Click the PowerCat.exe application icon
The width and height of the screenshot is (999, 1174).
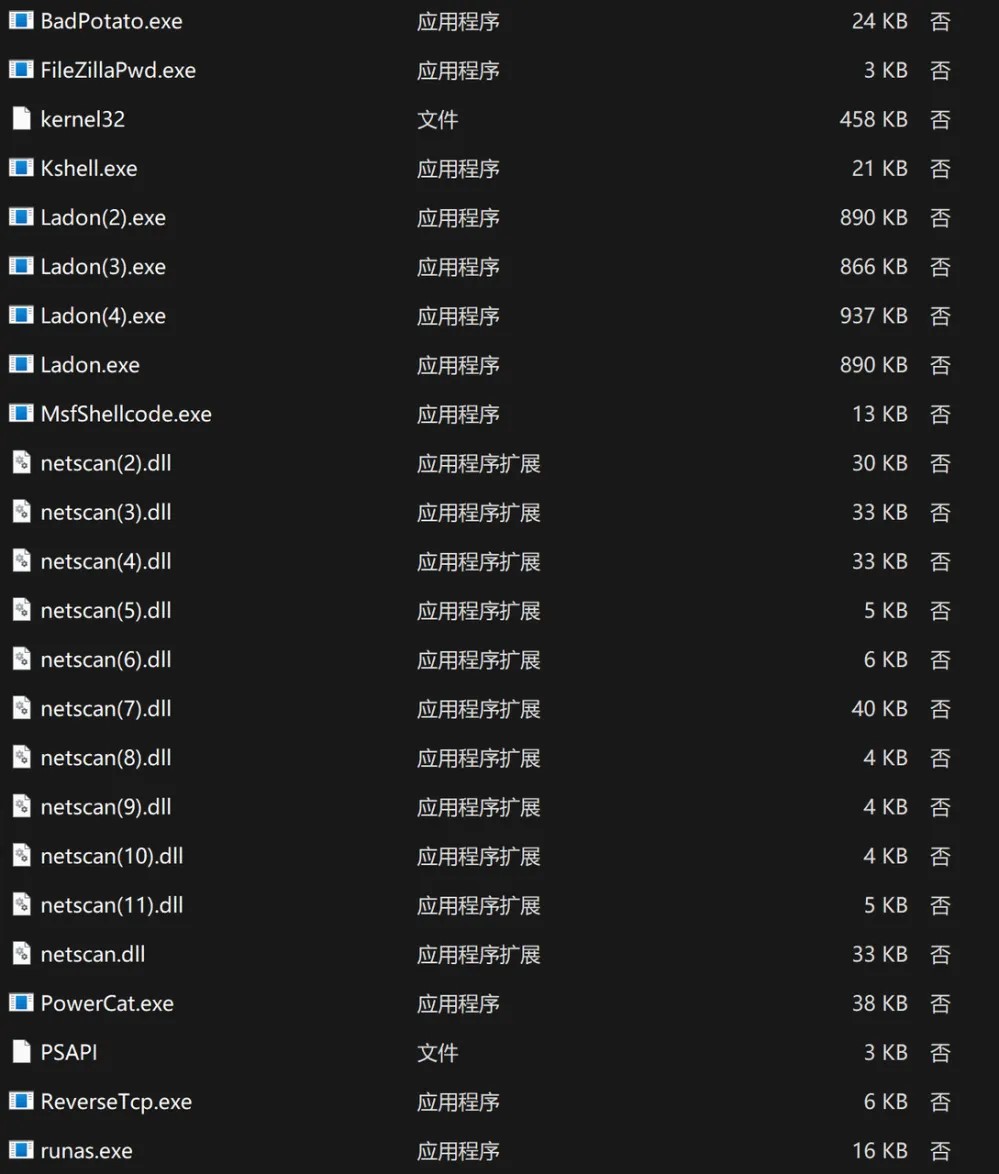click(x=21, y=1003)
